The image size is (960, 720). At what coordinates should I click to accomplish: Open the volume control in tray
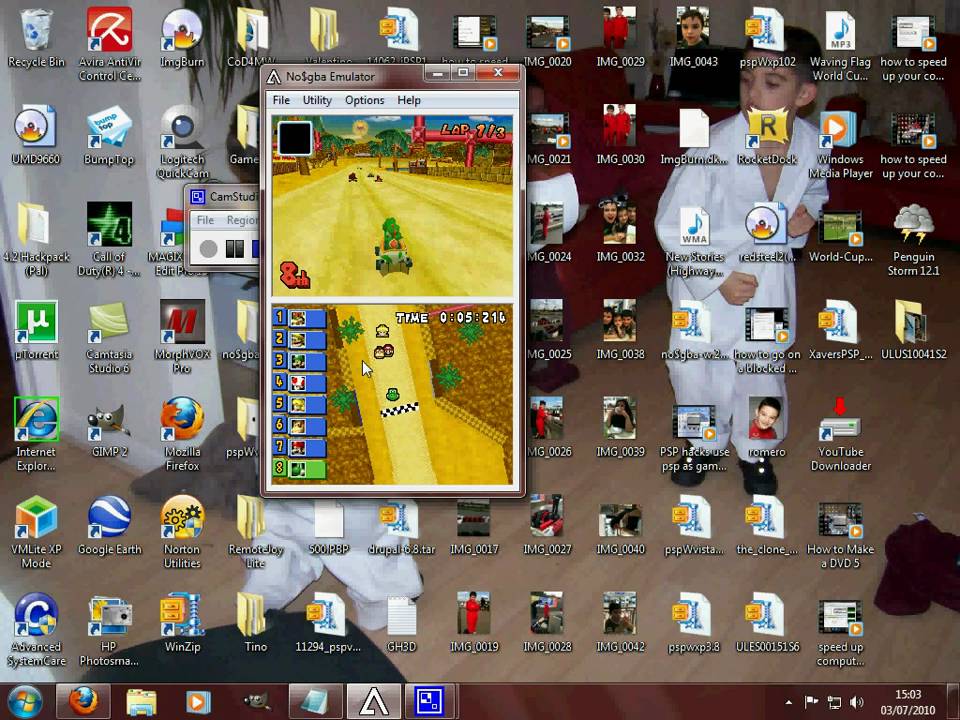(x=857, y=702)
